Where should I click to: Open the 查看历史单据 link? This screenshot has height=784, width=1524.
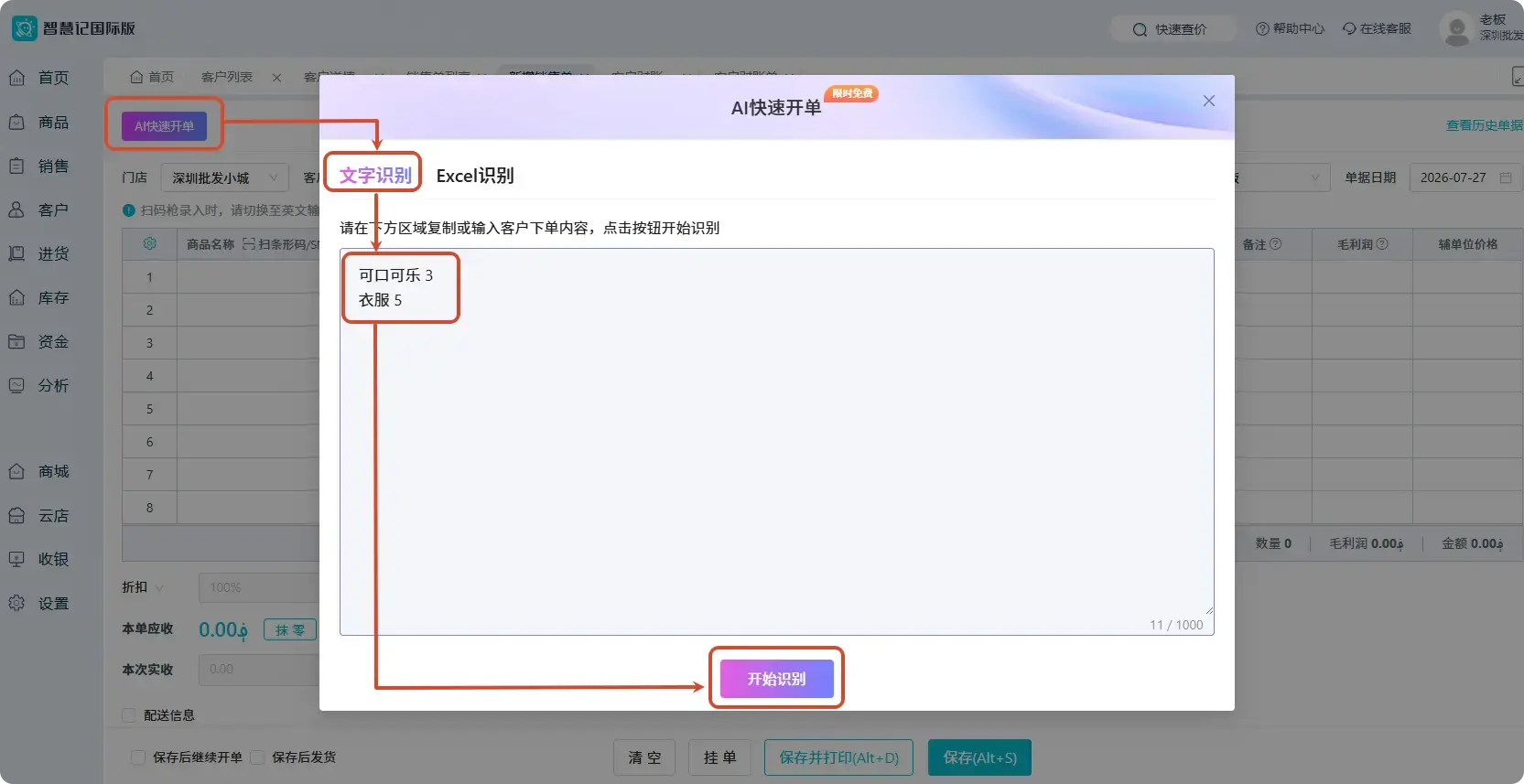1485,125
